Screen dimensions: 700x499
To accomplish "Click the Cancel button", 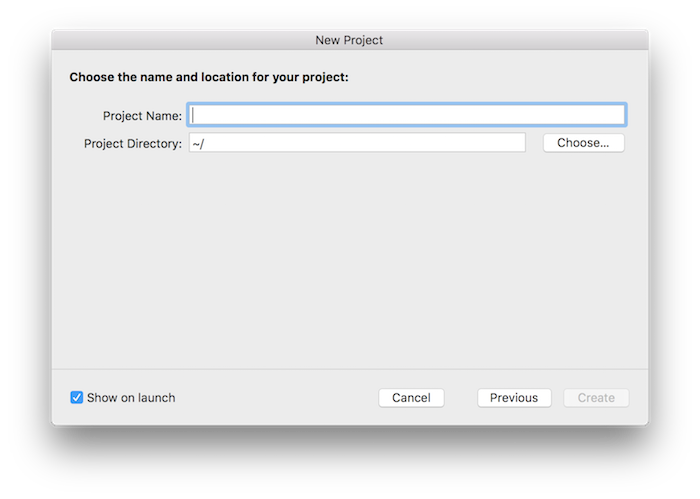I will pyautogui.click(x=411, y=398).
